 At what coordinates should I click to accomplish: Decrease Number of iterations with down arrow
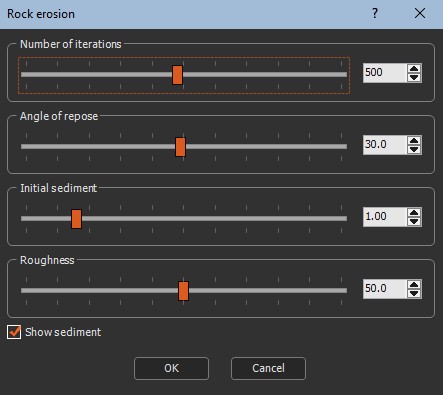[x=414, y=77]
